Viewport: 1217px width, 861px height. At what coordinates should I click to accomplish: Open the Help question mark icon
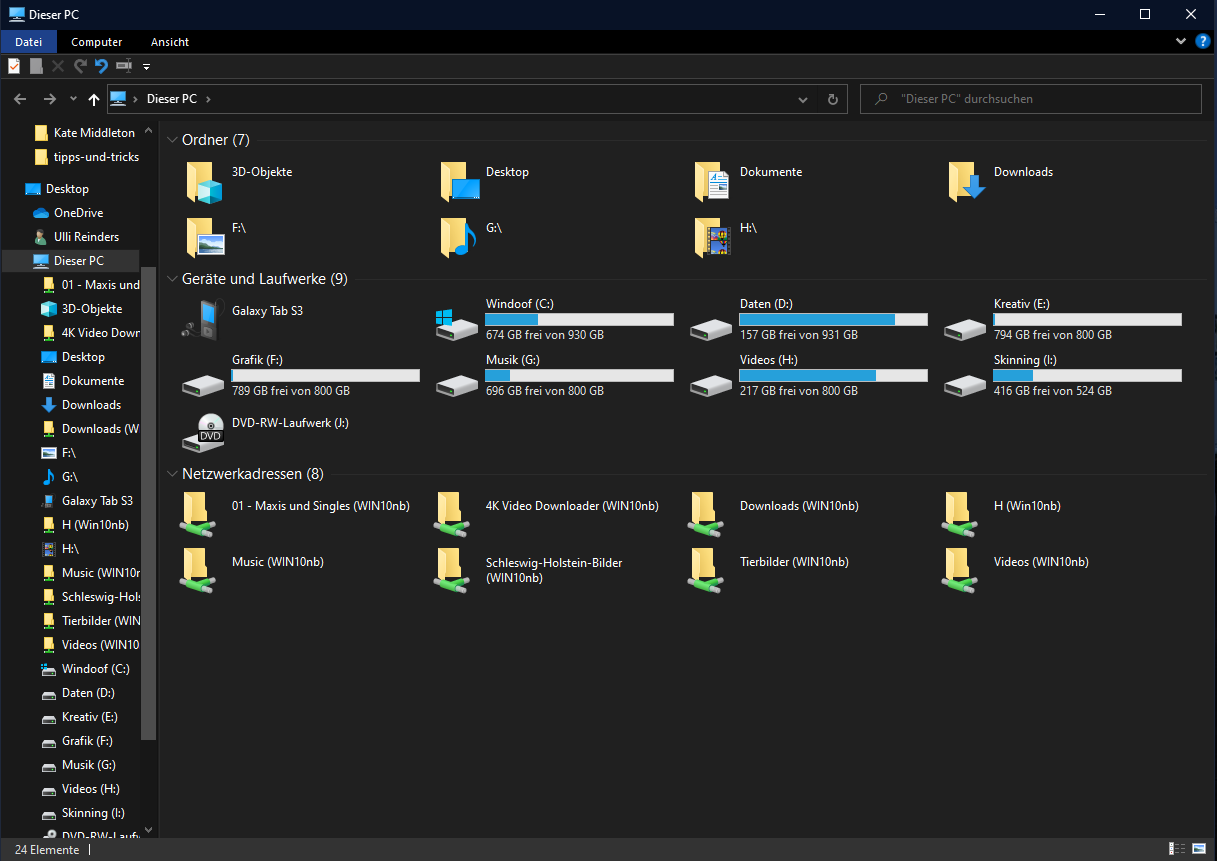[1203, 41]
